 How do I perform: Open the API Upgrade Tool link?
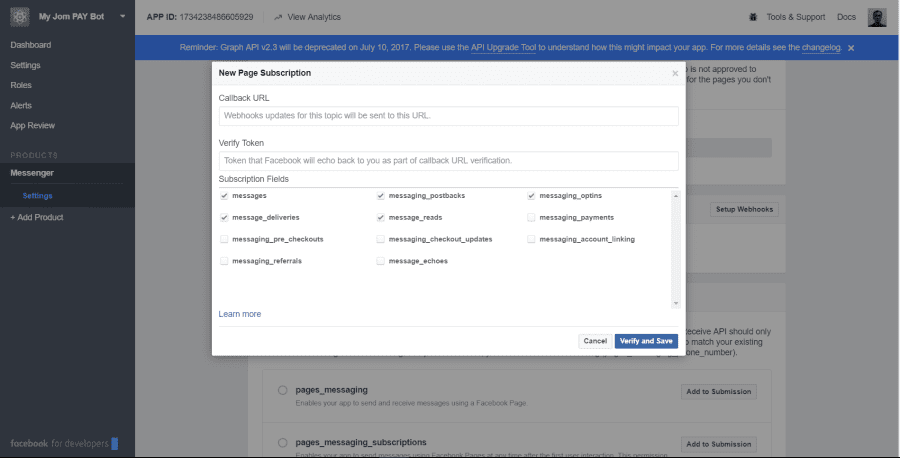click(503, 48)
